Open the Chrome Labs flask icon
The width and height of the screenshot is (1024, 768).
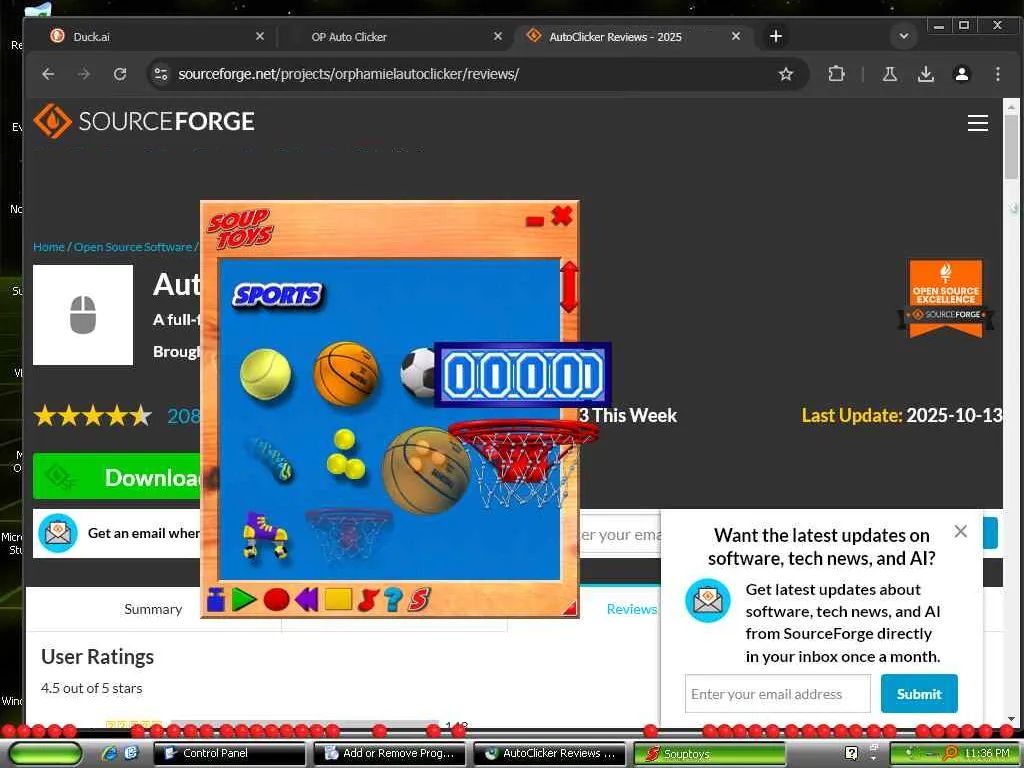tap(889, 74)
